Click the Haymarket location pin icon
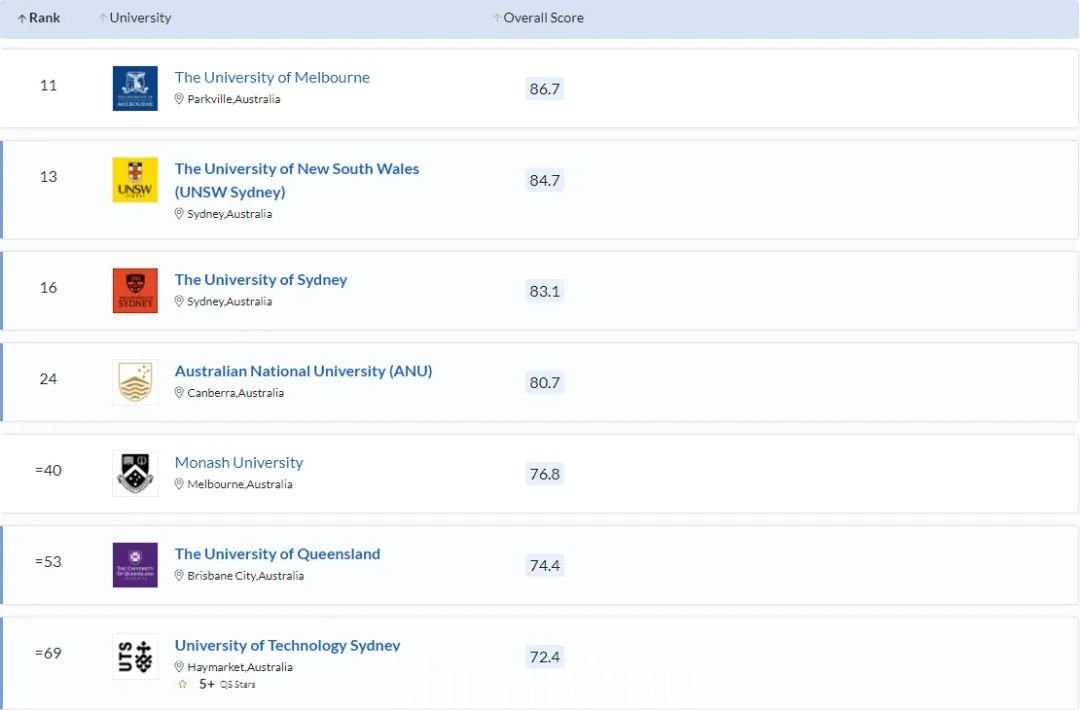The width and height of the screenshot is (1080, 710). [179, 667]
